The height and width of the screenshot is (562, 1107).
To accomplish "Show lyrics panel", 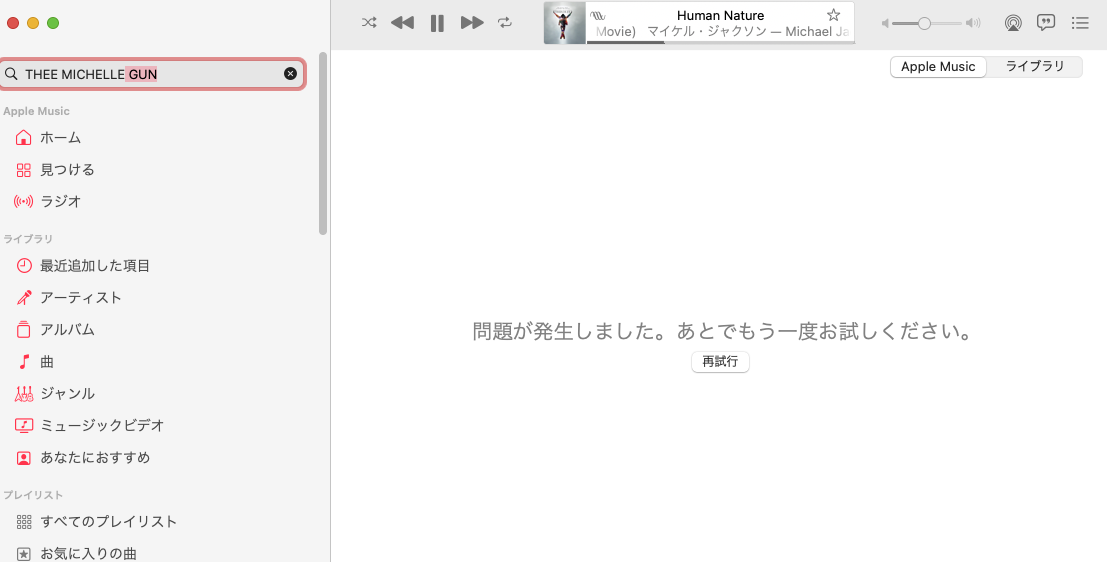I will (x=1046, y=23).
